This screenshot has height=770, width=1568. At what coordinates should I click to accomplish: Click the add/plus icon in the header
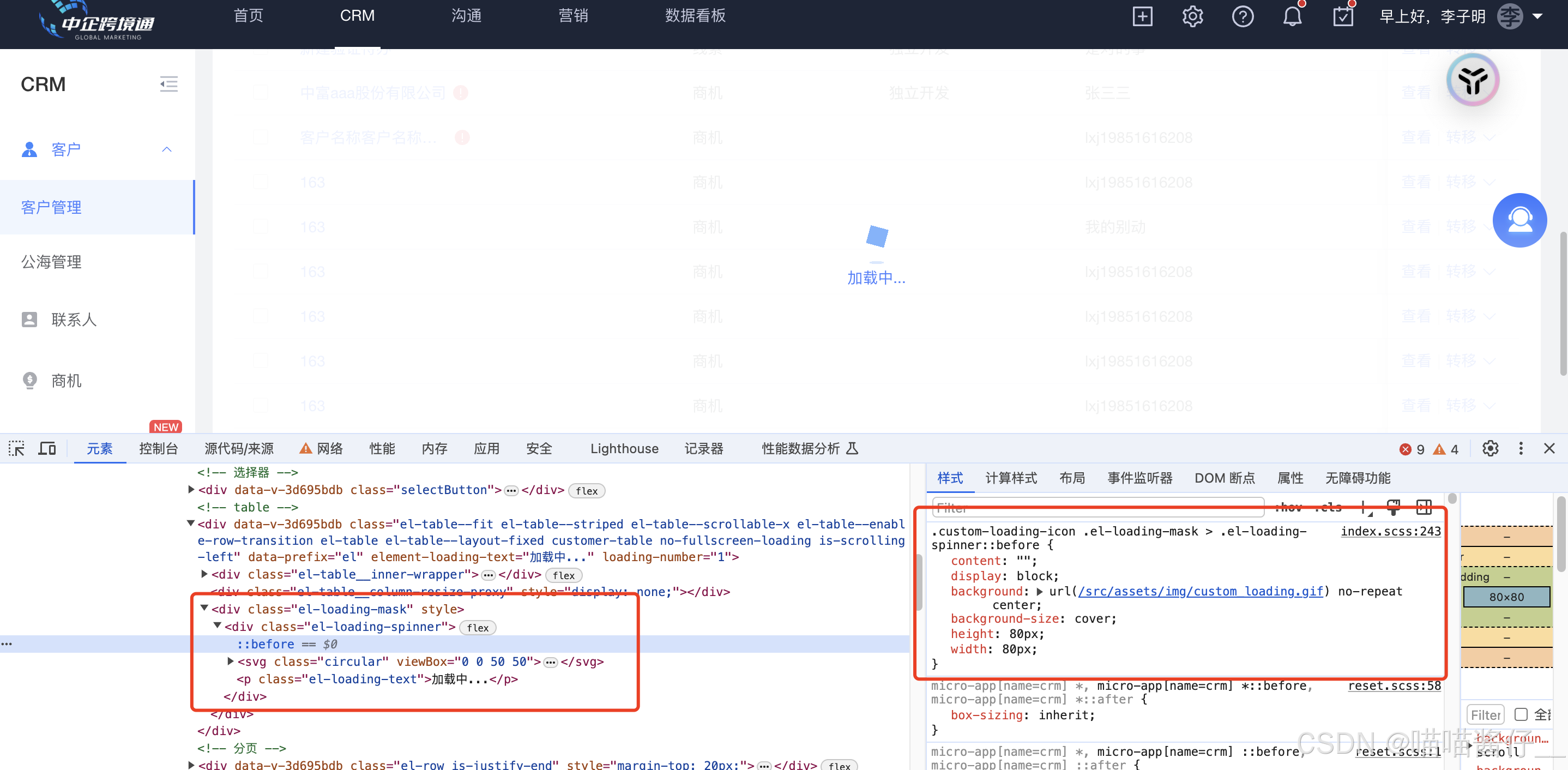[1143, 16]
